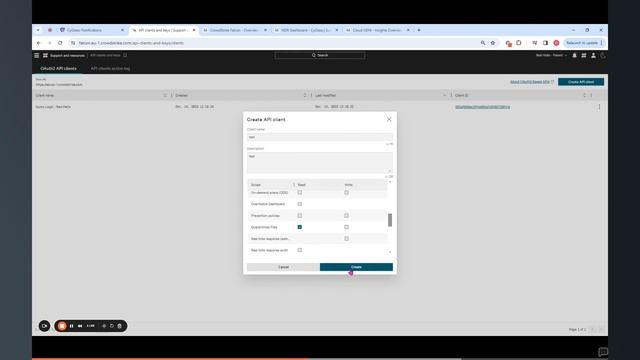The image size is (640, 360).
Task: Pause the screen recording
Action: click(x=71, y=326)
